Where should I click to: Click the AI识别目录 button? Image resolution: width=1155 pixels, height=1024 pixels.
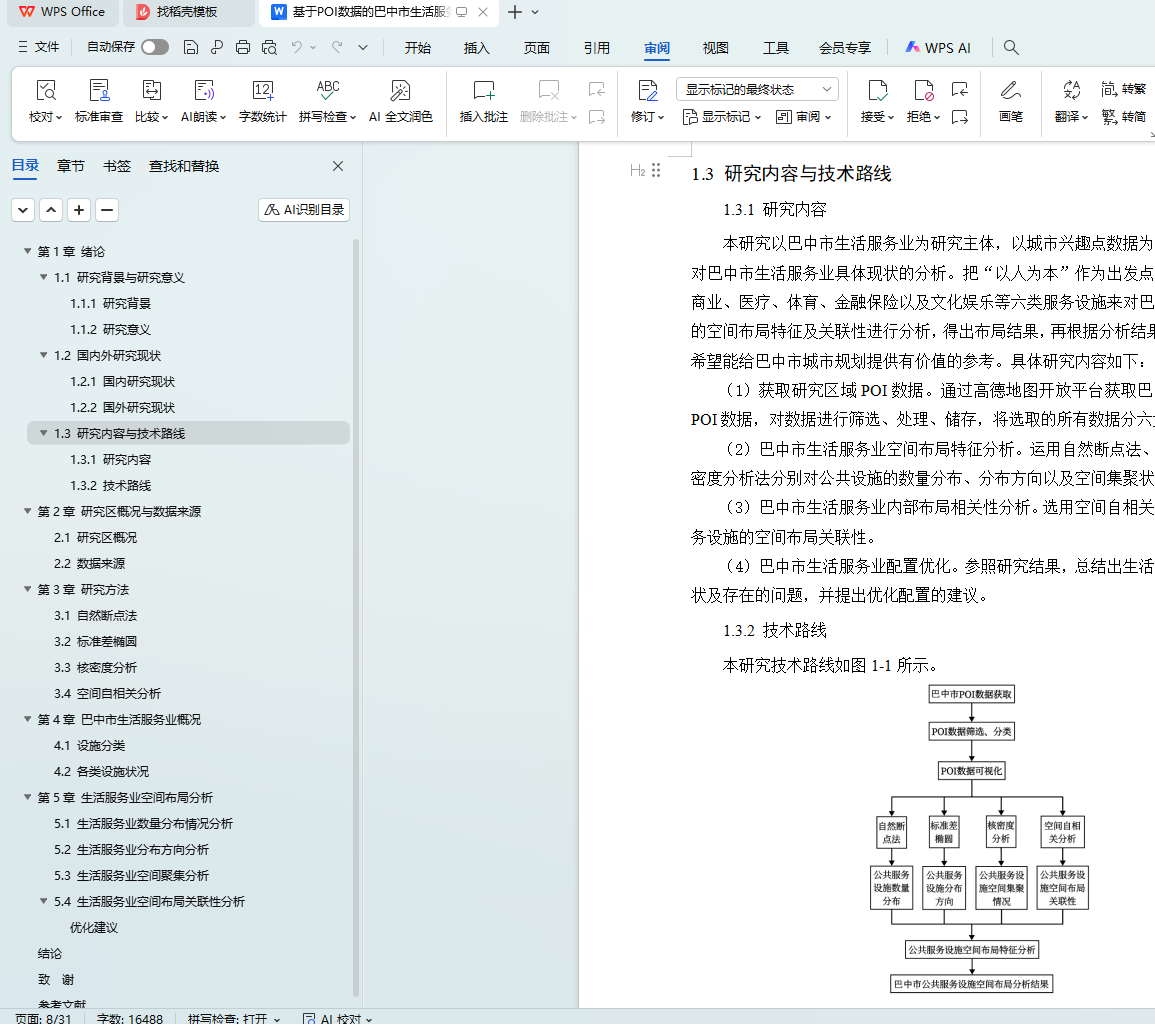305,210
